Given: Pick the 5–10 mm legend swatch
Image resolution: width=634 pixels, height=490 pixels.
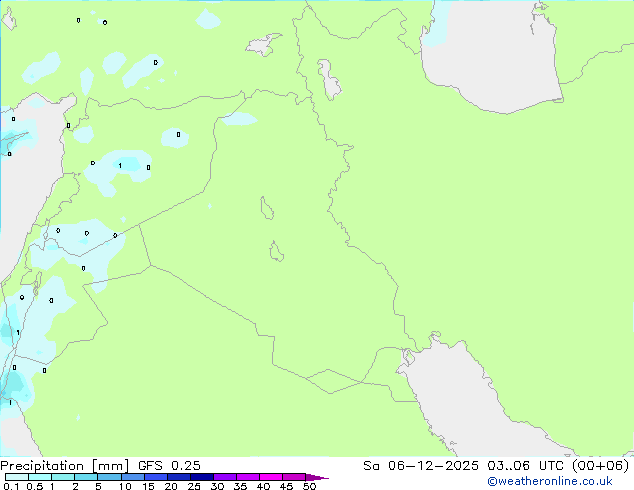Looking at the screenshot, I should pos(110,477).
